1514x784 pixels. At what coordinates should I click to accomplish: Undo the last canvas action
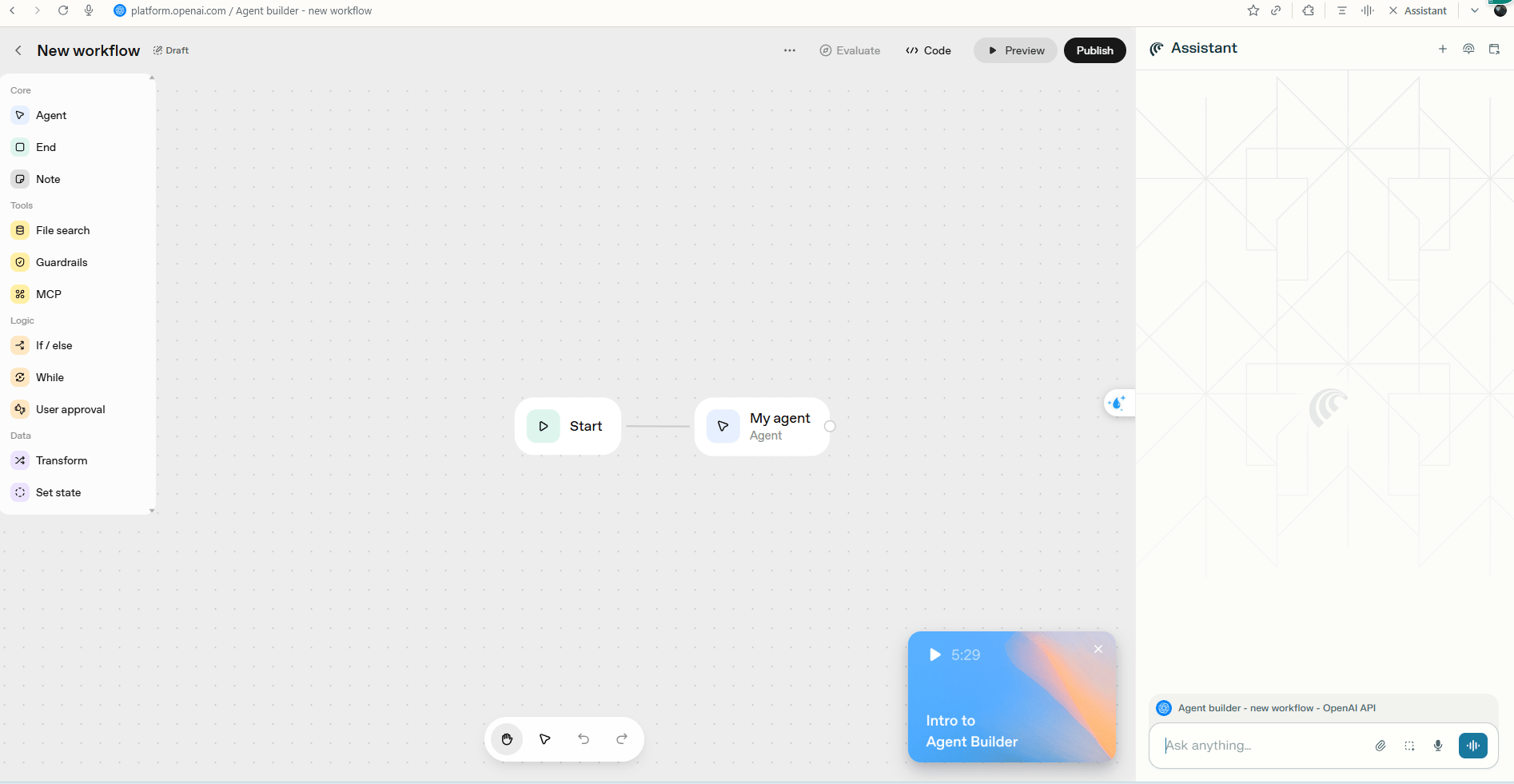coord(584,739)
